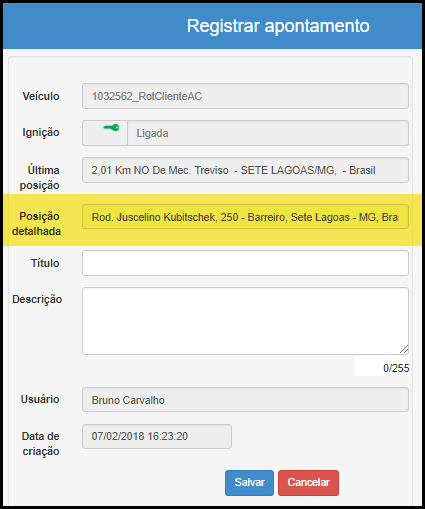Grab the Descrição textarea resize handle

(x=404, y=349)
